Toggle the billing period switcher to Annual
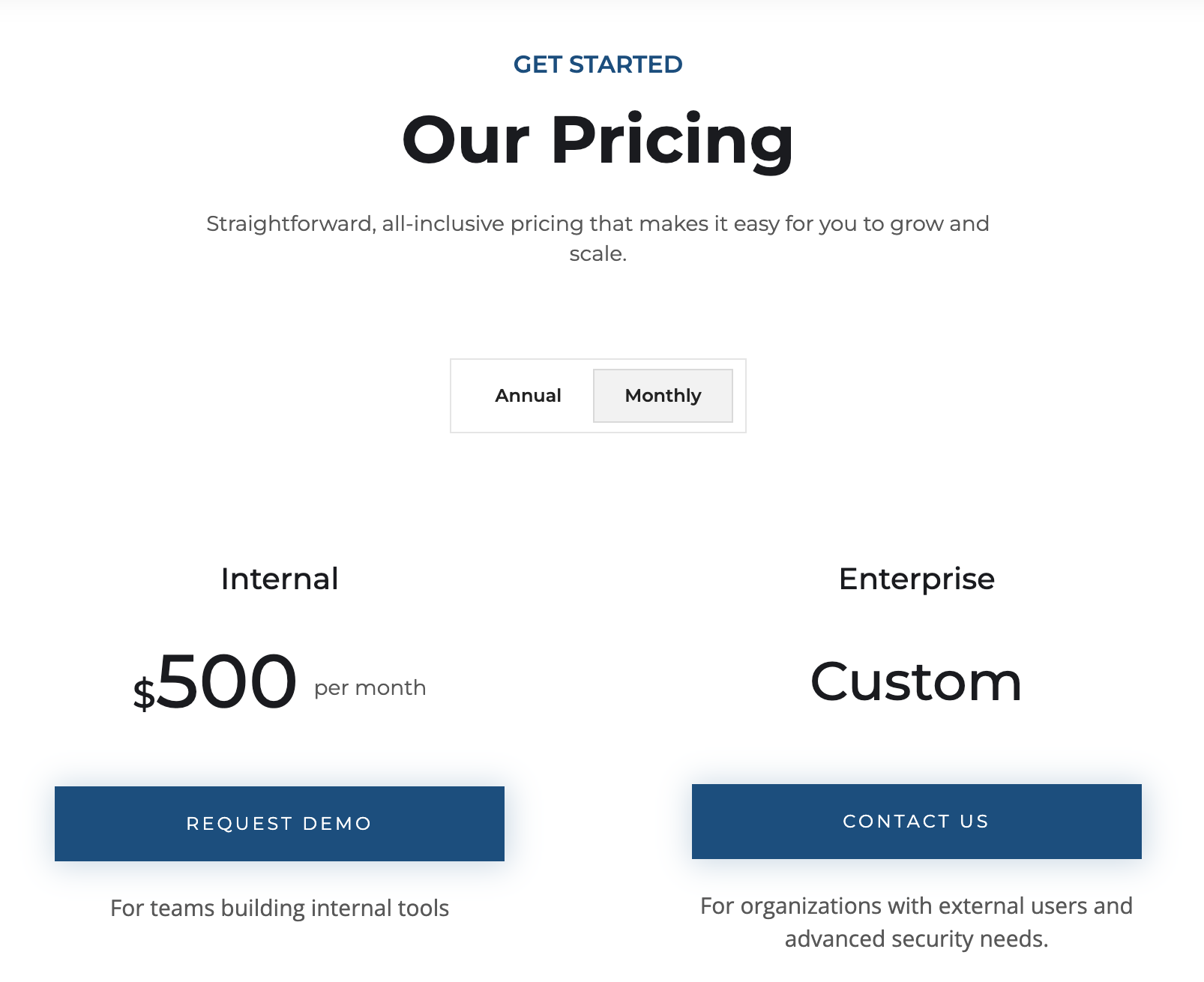The image size is (1204, 982). tap(528, 396)
